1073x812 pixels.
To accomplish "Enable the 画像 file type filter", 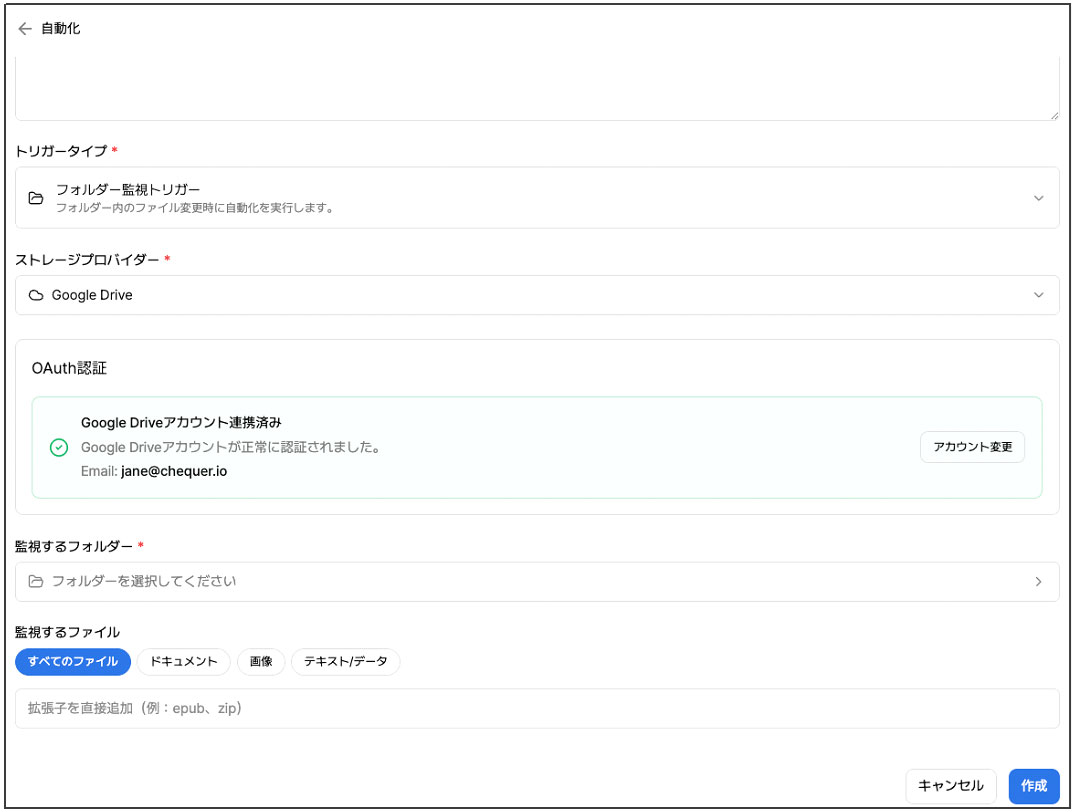I will [x=261, y=662].
